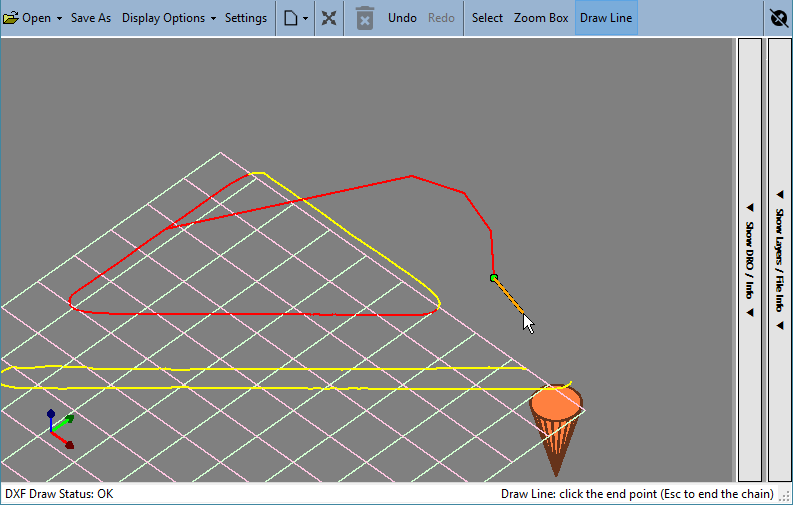Click the Open folder icon
This screenshot has height=505, width=793.
pos(11,18)
